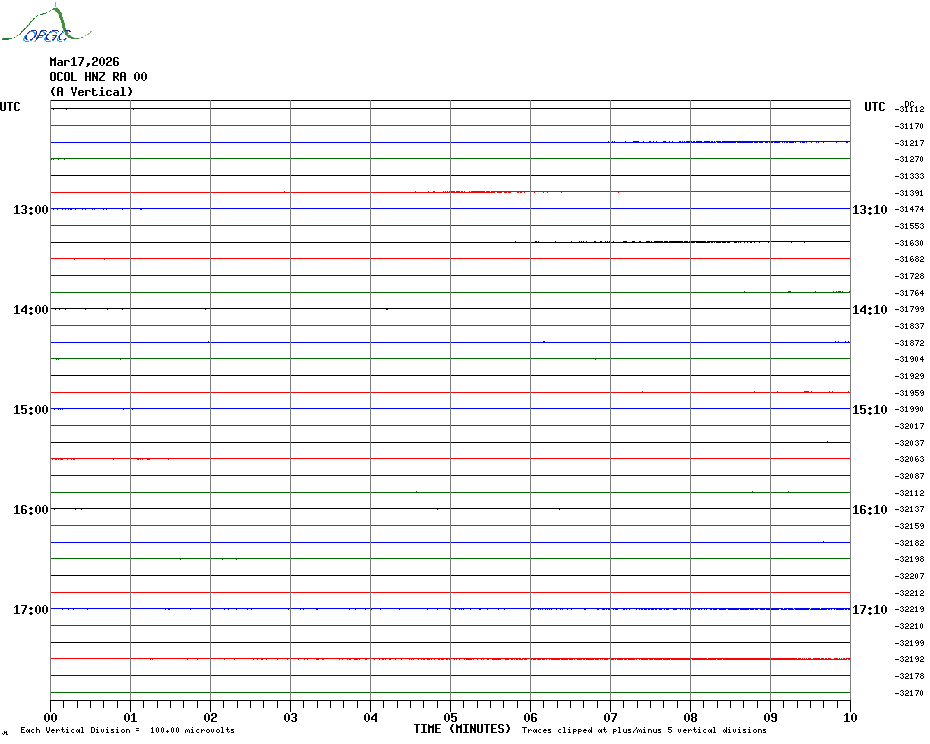Screen dimensions: 930x744
Task: Click the Each Vertical Division scale note
Action: click(127, 731)
